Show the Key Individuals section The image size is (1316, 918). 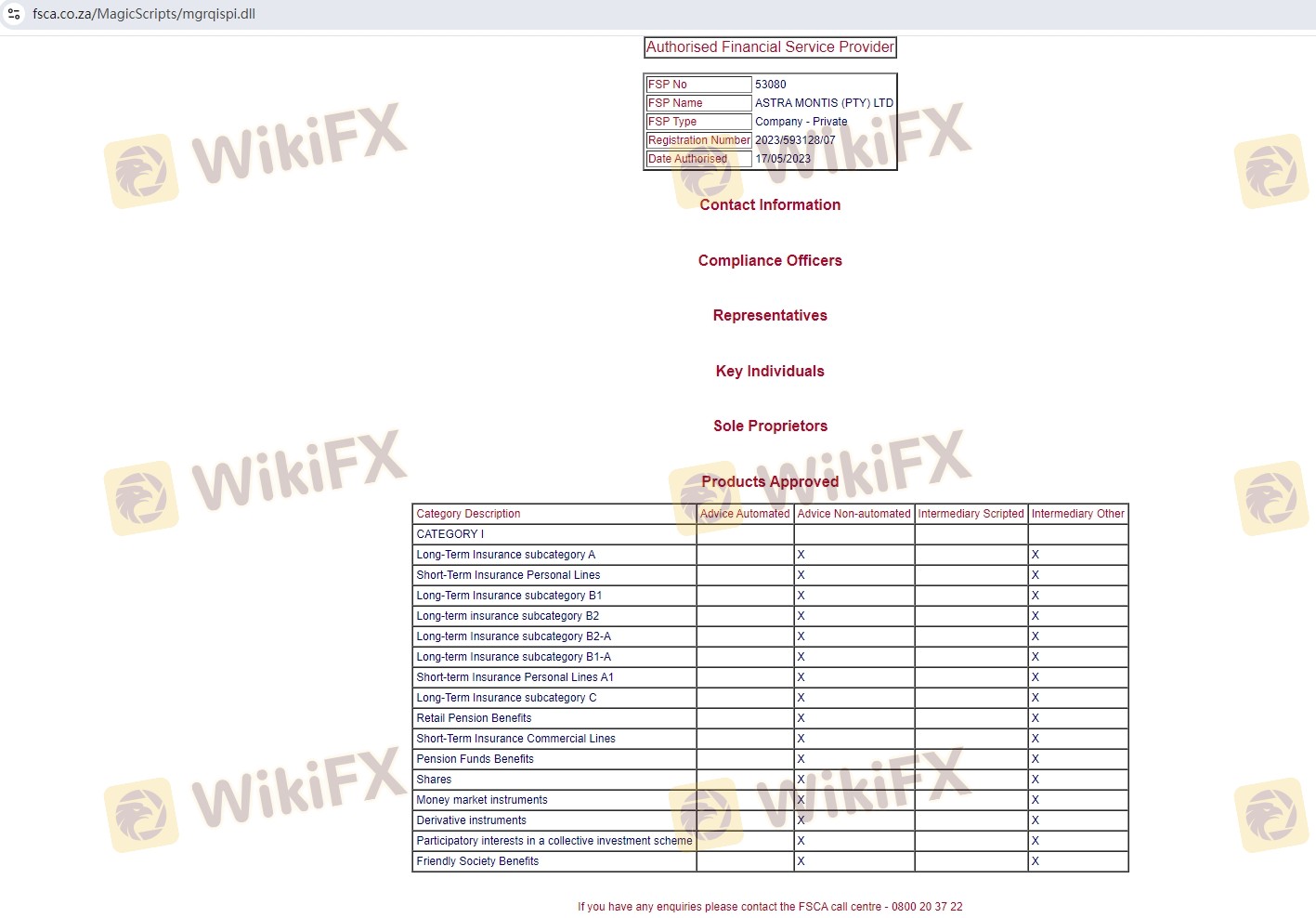tap(770, 372)
